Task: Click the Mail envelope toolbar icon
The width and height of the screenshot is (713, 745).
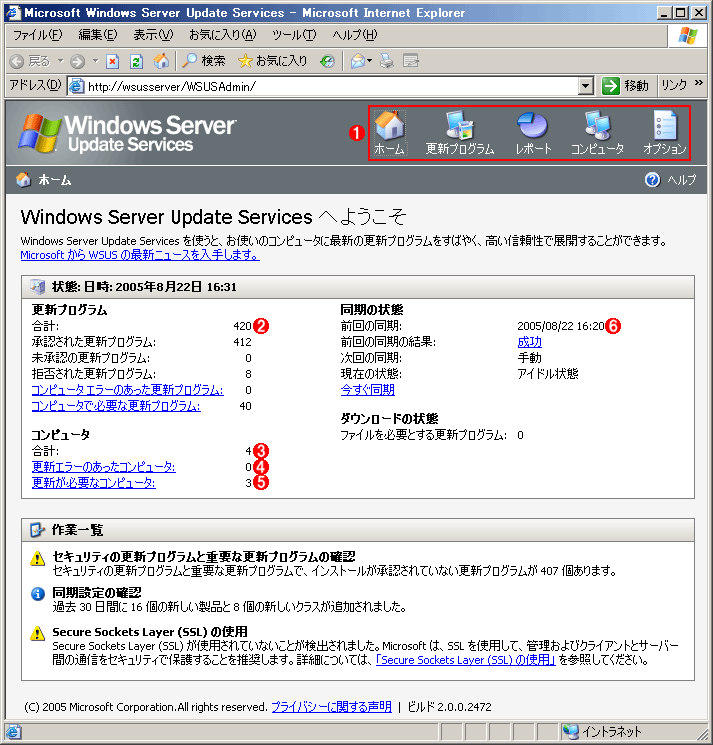Action: pyautogui.click(x=358, y=61)
